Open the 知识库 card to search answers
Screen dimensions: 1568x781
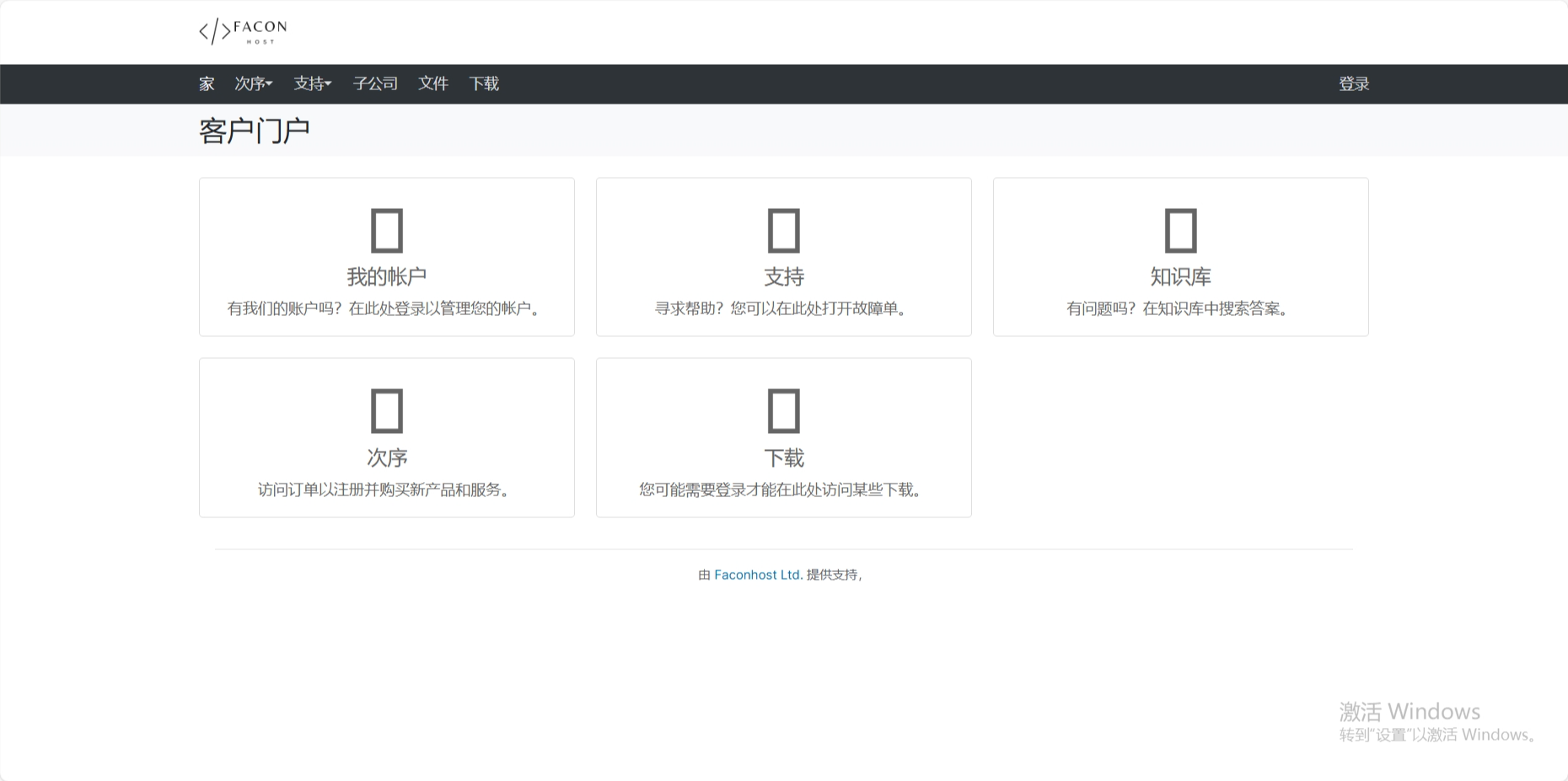pos(1180,257)
